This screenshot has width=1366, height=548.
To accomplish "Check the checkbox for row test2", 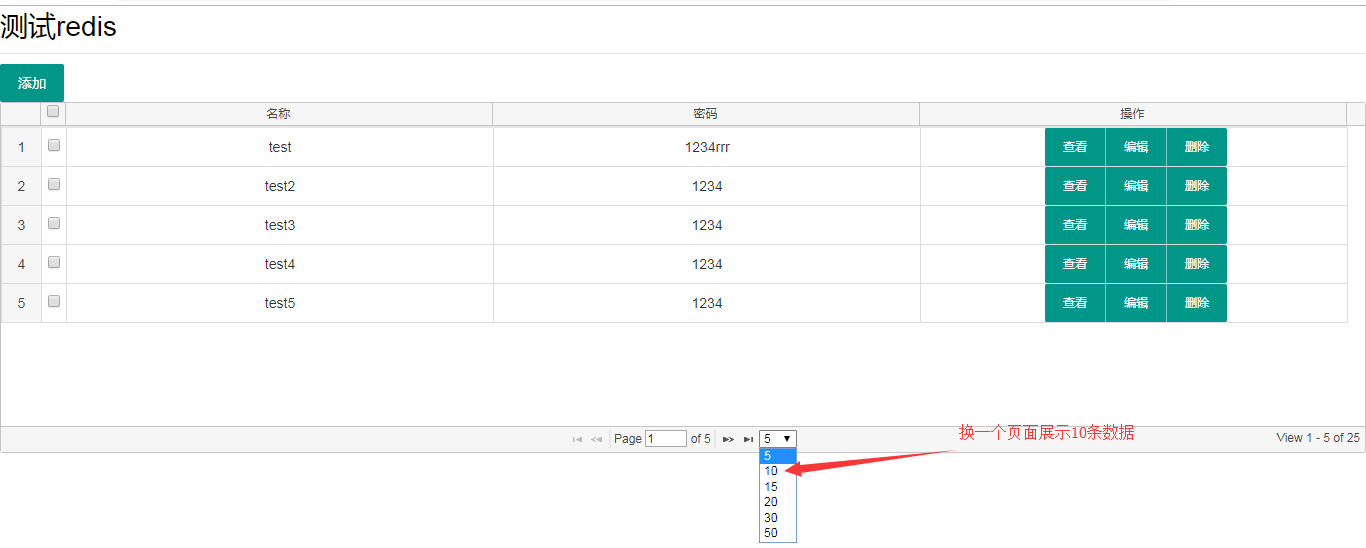I will point(54,184).
